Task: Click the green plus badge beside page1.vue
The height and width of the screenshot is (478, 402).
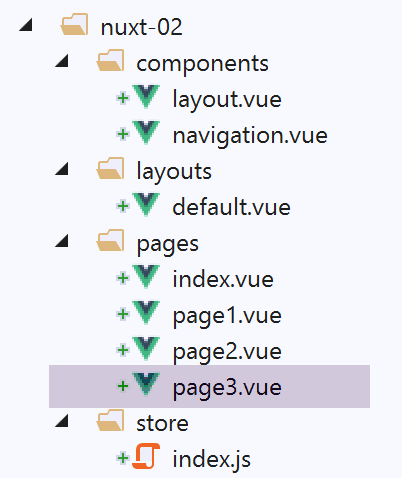Action: [x=123, y=314]
